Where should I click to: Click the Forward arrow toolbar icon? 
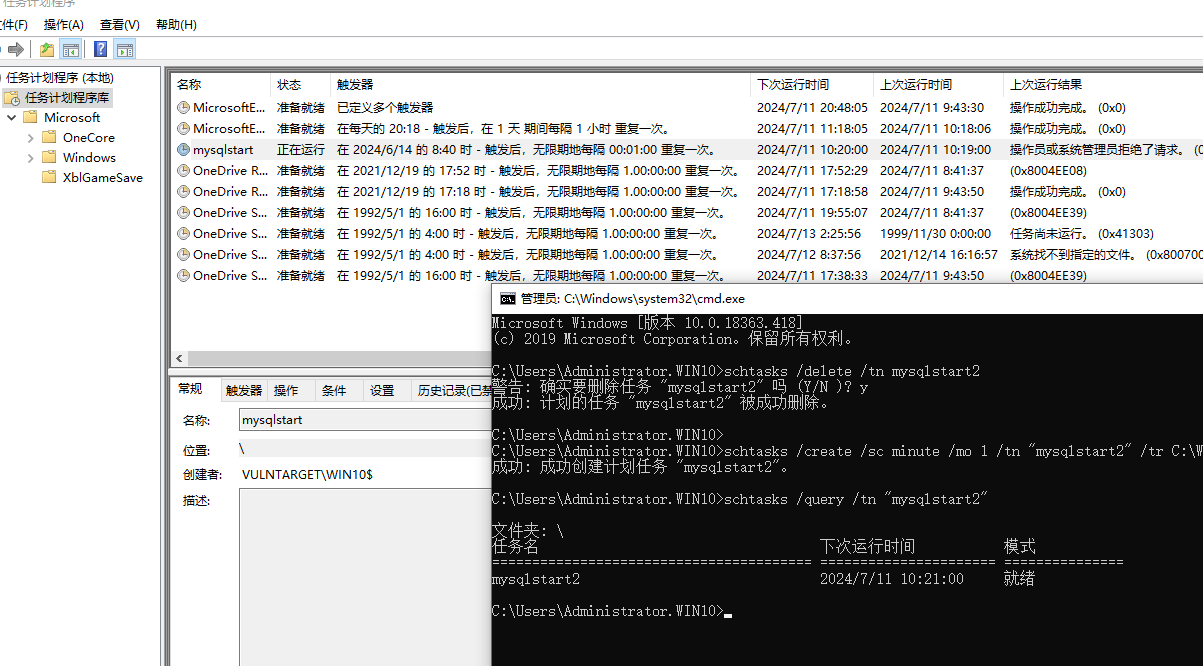pyautogui.click(x=17, y=49)
